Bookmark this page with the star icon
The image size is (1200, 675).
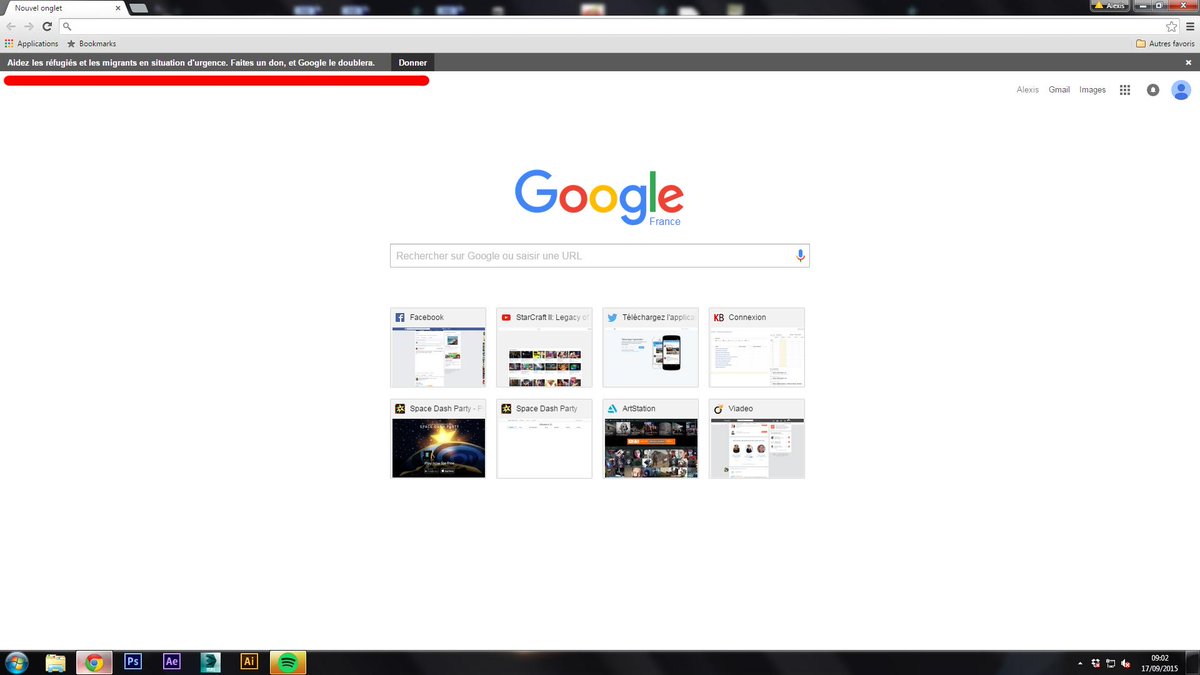click(1172, 26)
